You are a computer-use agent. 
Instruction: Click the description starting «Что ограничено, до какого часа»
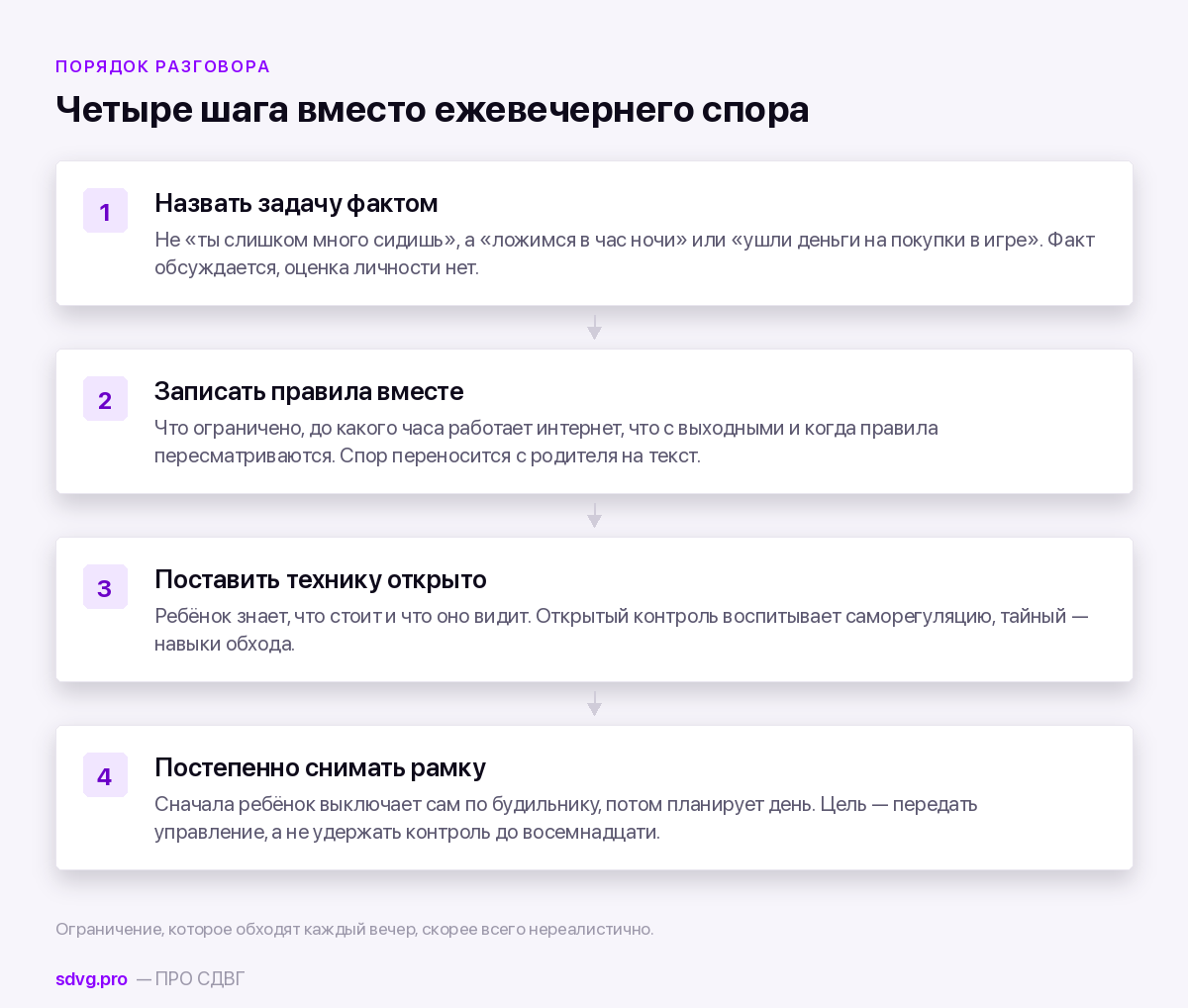click(546, 442)
